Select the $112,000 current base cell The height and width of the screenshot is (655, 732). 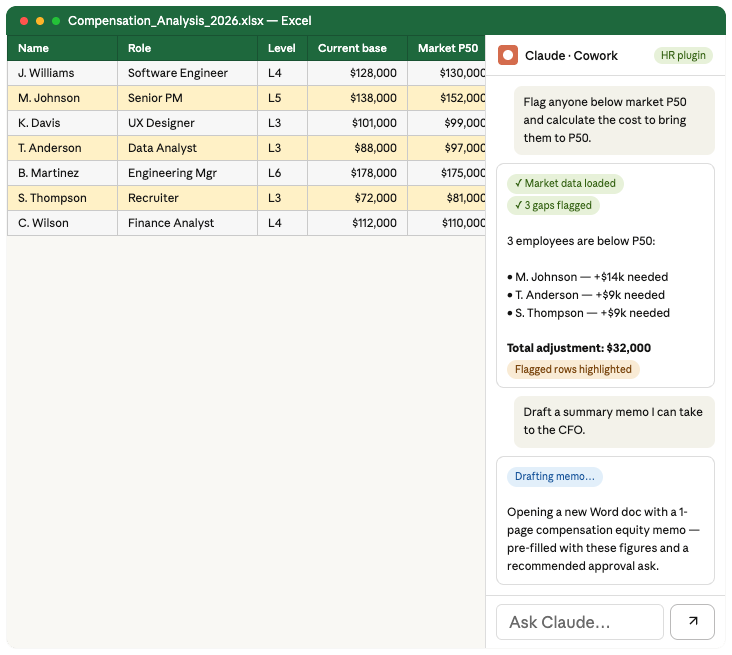(357, 223)
